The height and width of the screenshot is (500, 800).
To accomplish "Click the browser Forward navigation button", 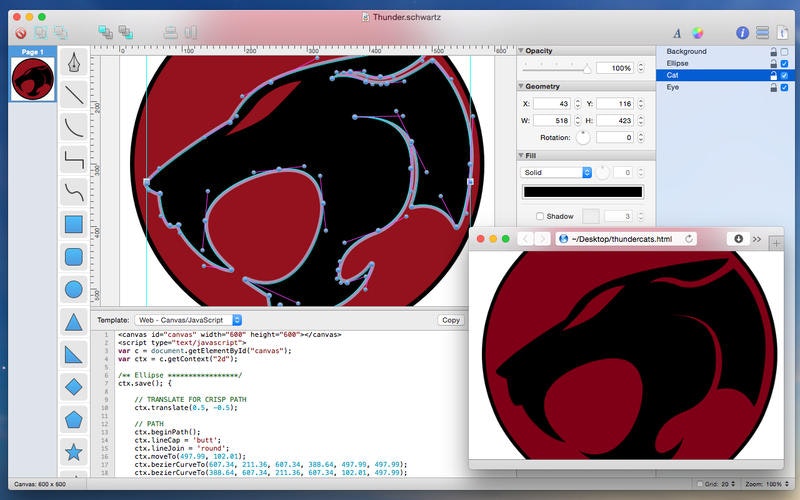I will [x=542, y=239].
